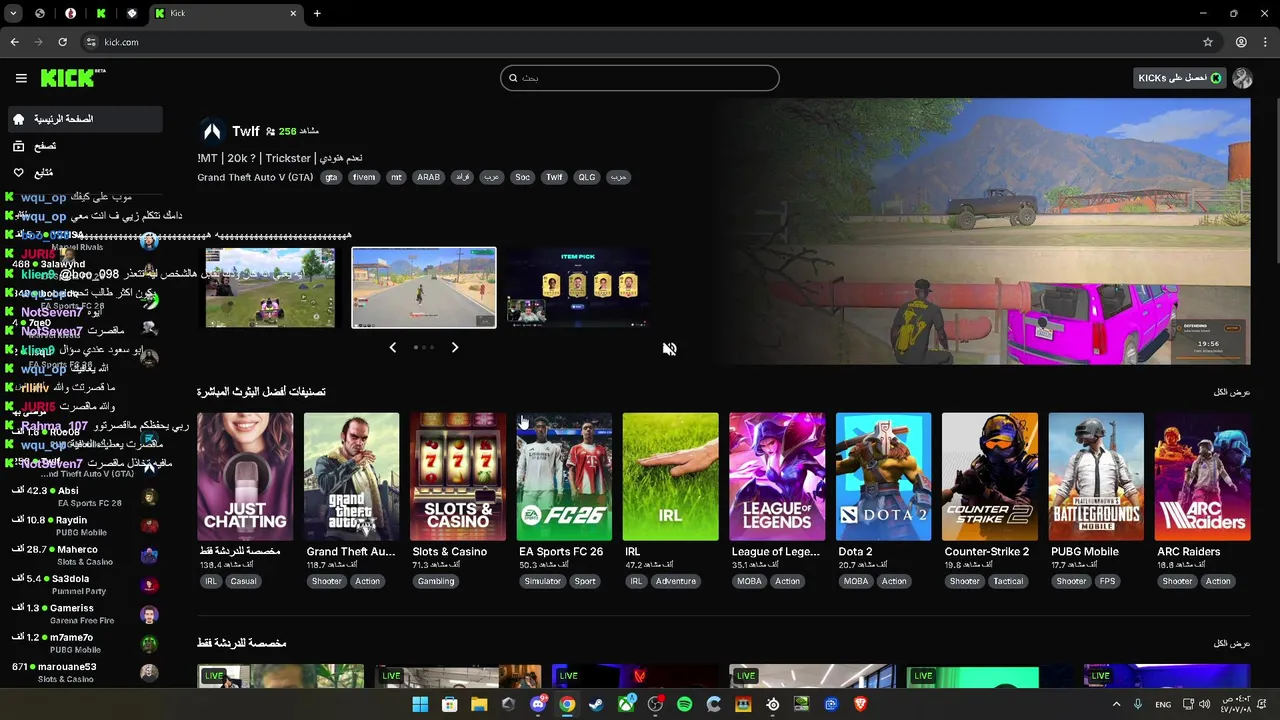
Task: Open the EA Sports FC 26 card
Action: point(564,477)
